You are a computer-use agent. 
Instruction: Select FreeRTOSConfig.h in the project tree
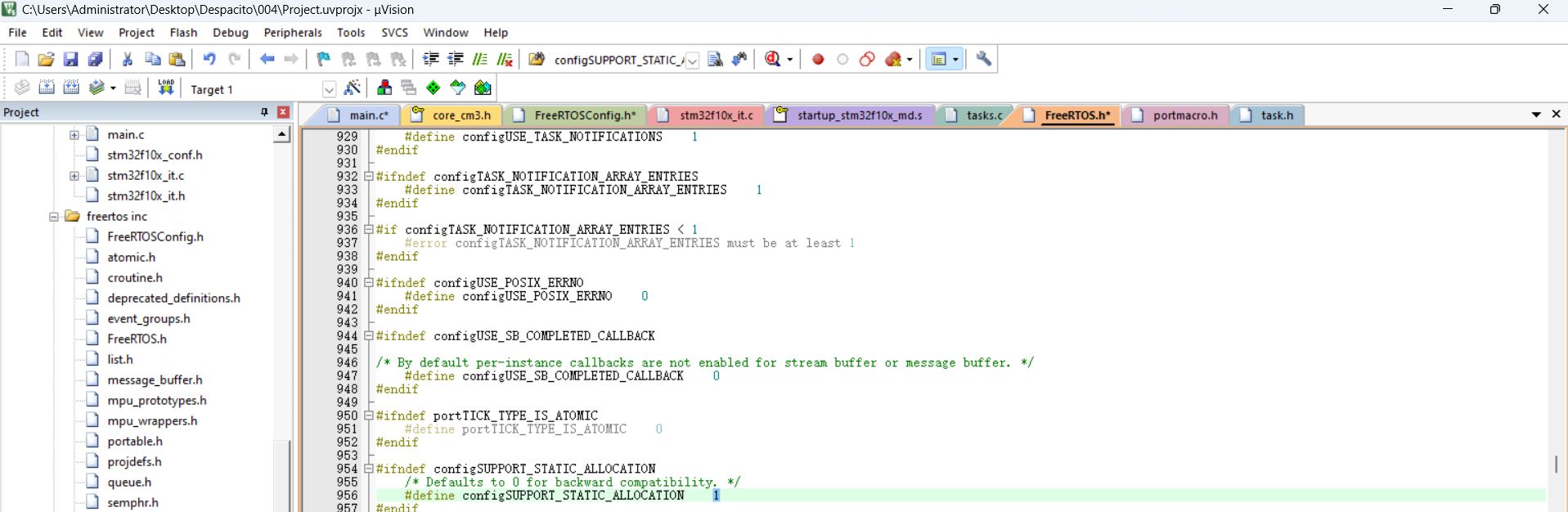coord(155,236)
